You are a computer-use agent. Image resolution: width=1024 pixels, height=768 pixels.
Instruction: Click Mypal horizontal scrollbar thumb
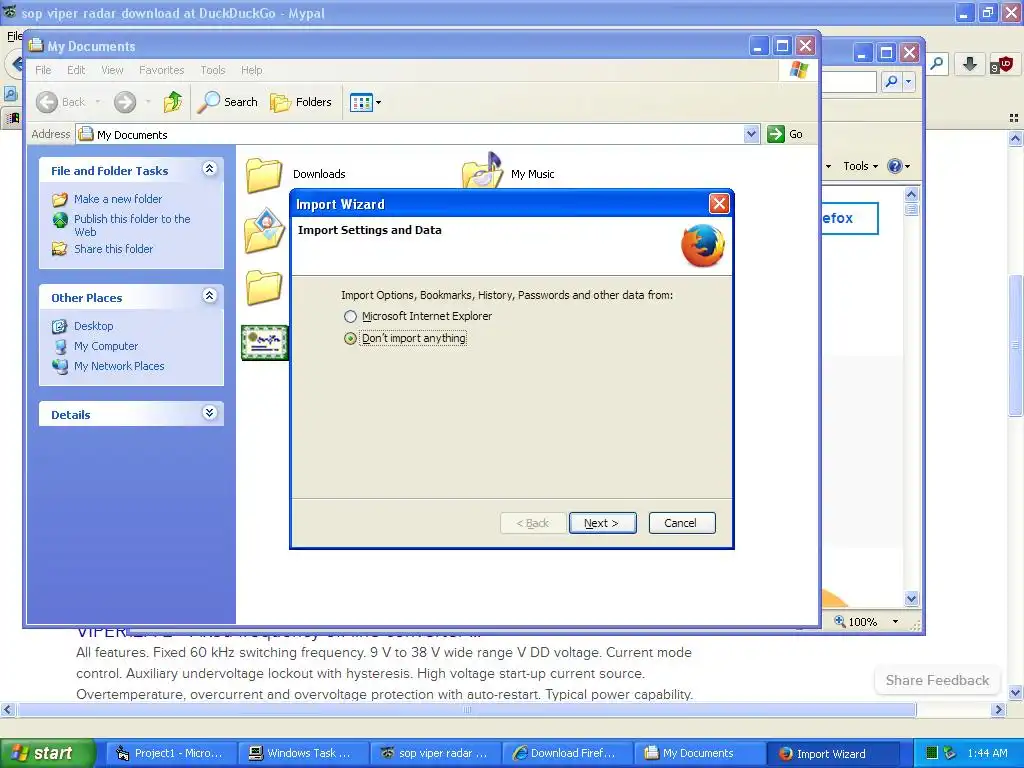[466, 710]
